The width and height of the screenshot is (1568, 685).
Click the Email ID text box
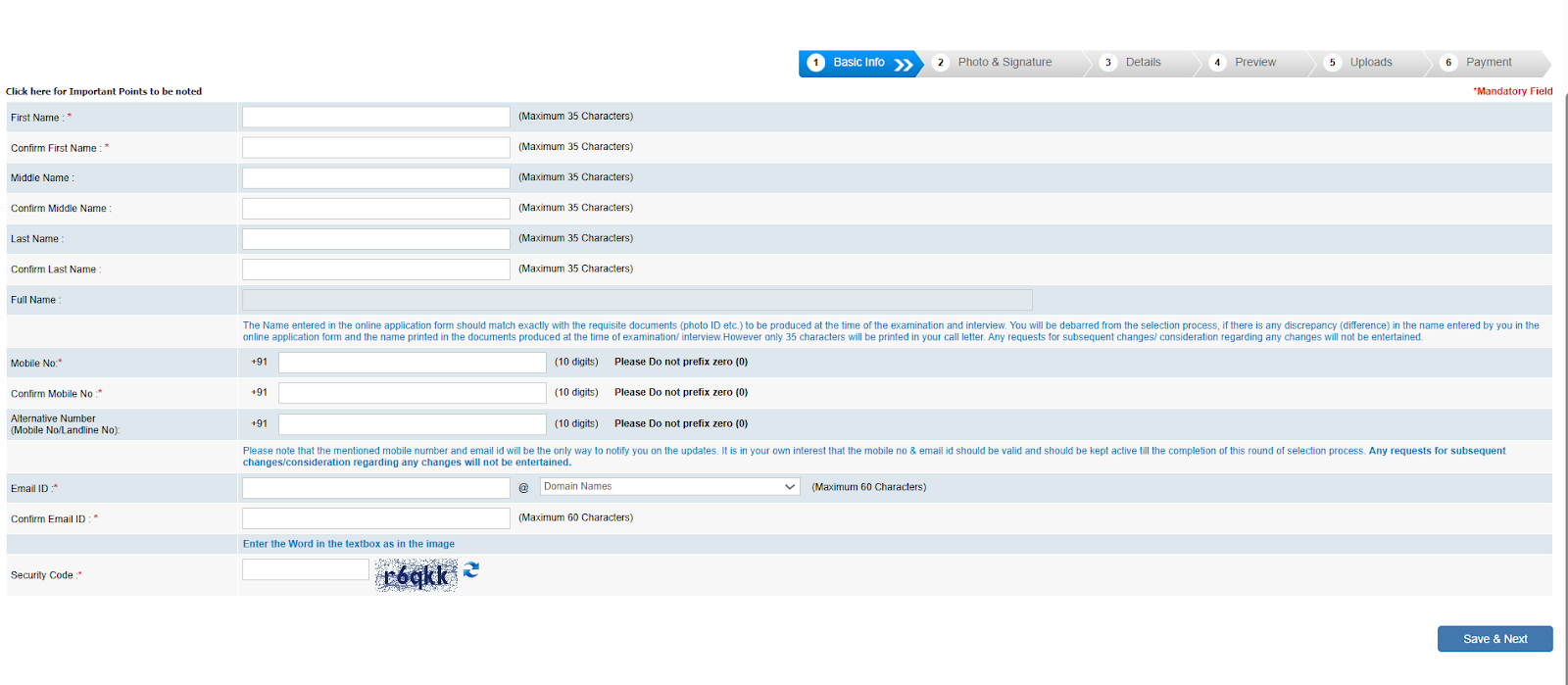376,488
